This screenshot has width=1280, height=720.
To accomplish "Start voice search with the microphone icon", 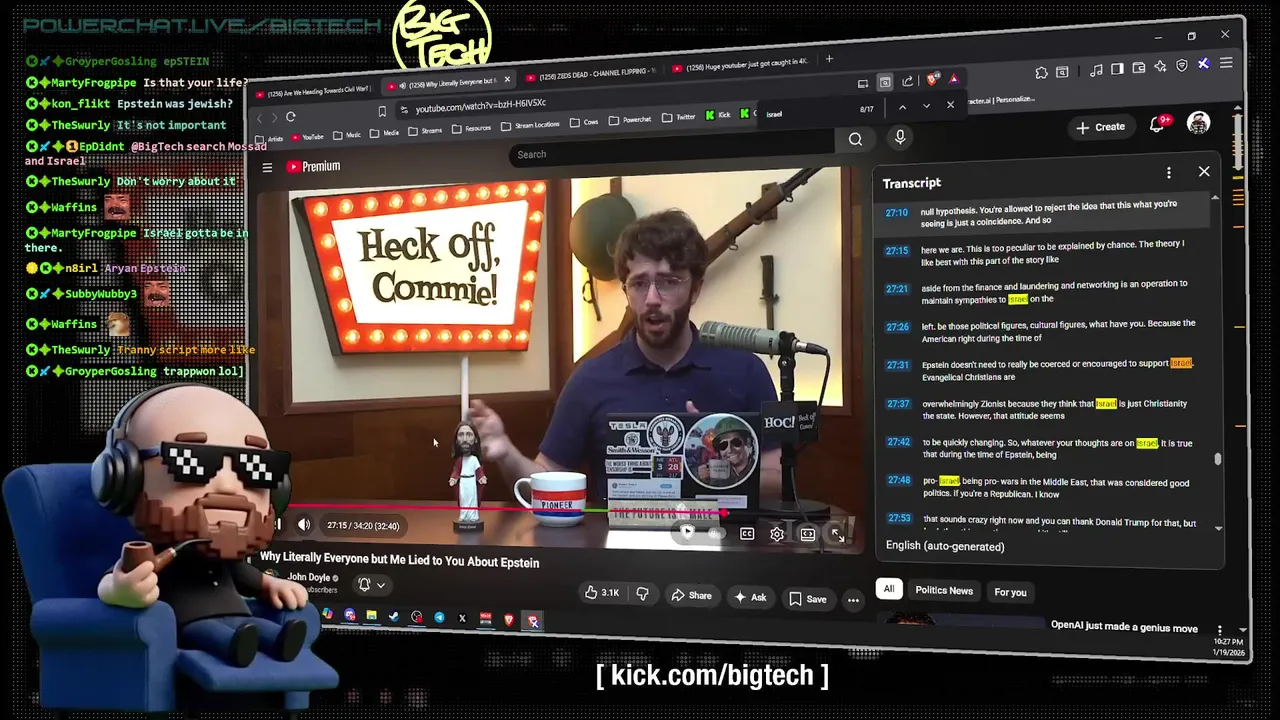I will pos(900,138).
